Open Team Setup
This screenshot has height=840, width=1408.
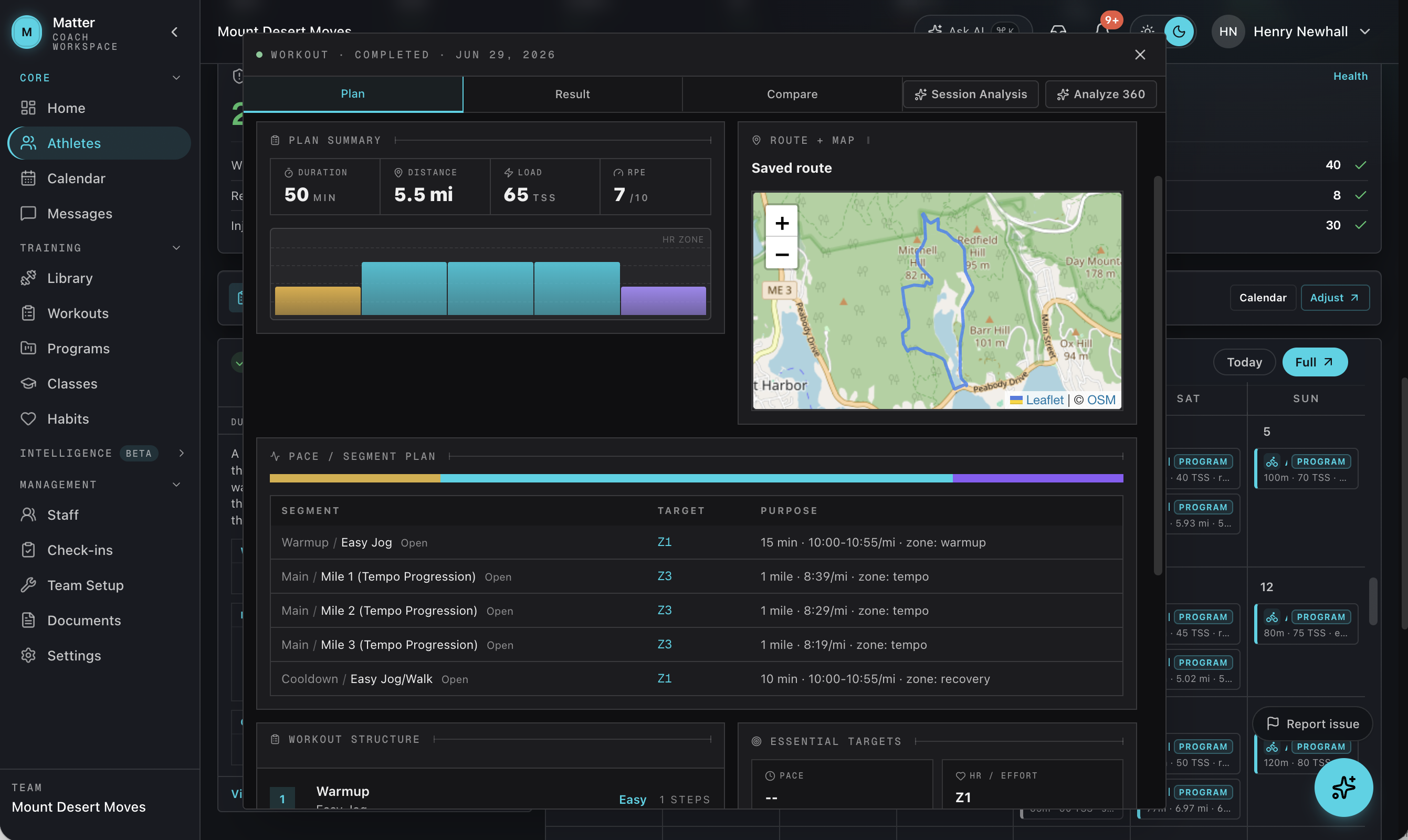point(99,585)
